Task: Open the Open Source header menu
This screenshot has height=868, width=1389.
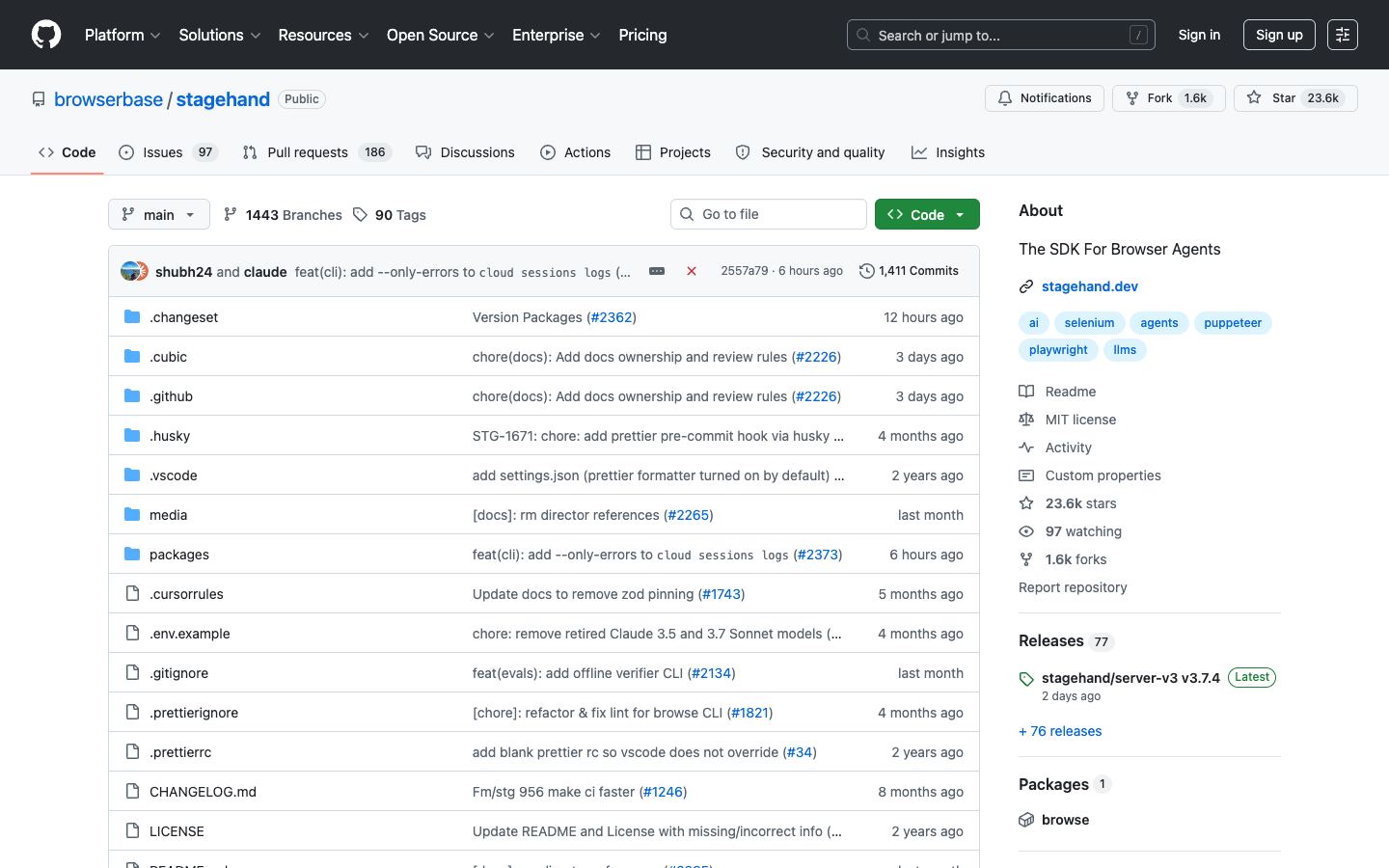Action: pyautogui.click(x=441, y=35)
